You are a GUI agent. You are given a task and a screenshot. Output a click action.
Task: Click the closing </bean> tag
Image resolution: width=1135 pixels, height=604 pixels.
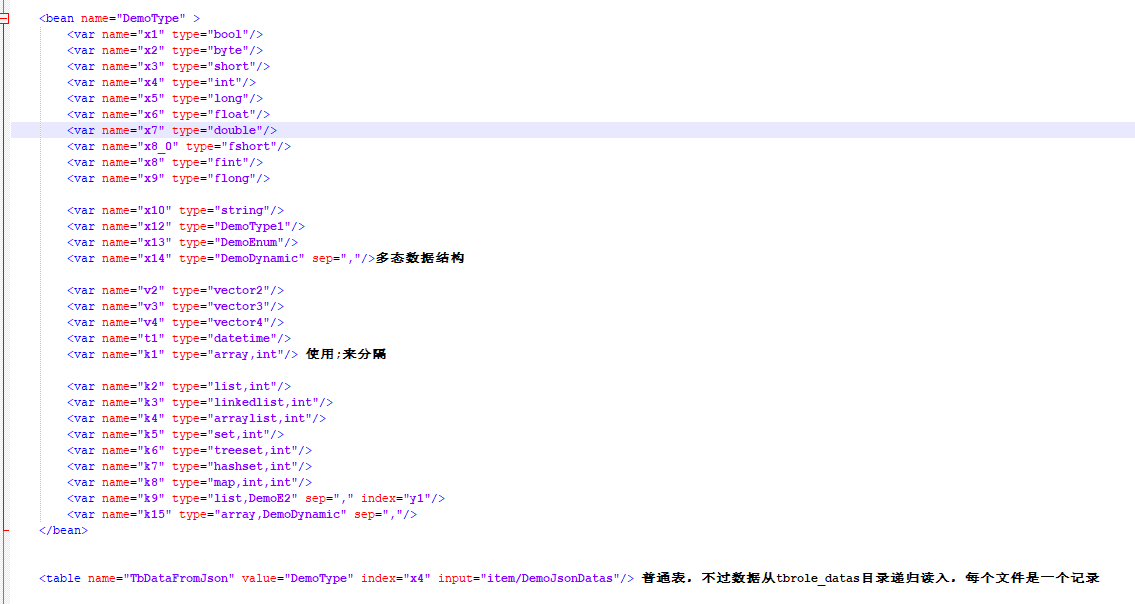[63, 530]
